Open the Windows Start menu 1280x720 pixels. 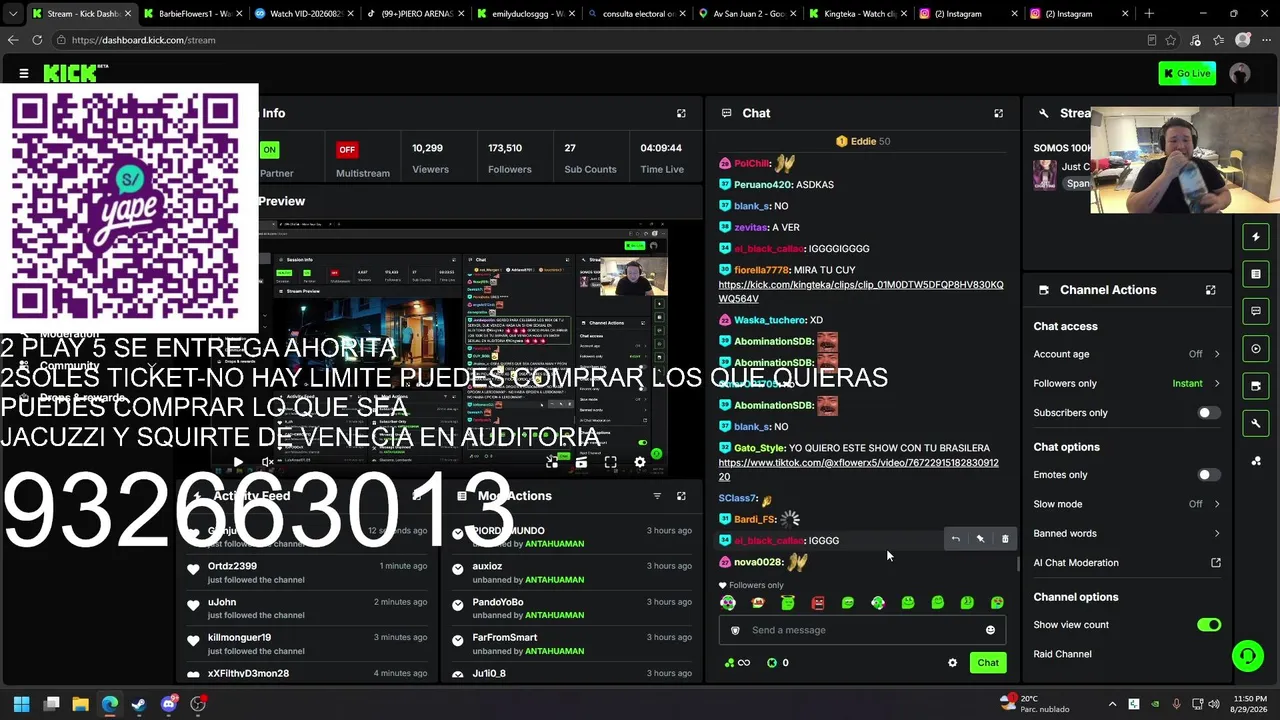coord(22,704)
